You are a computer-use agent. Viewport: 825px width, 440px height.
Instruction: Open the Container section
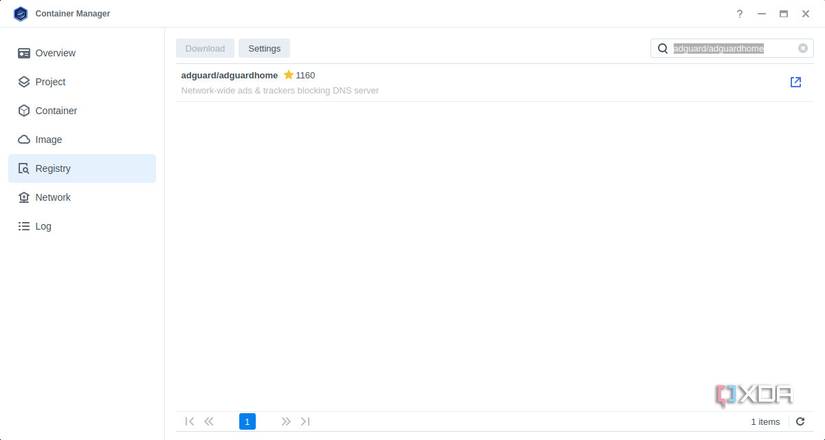click(82, 111)
